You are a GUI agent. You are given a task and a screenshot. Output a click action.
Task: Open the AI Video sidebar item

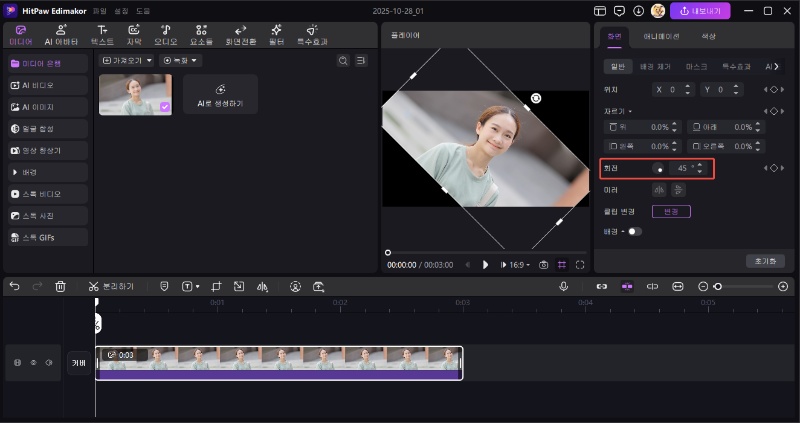coord(48,85)
